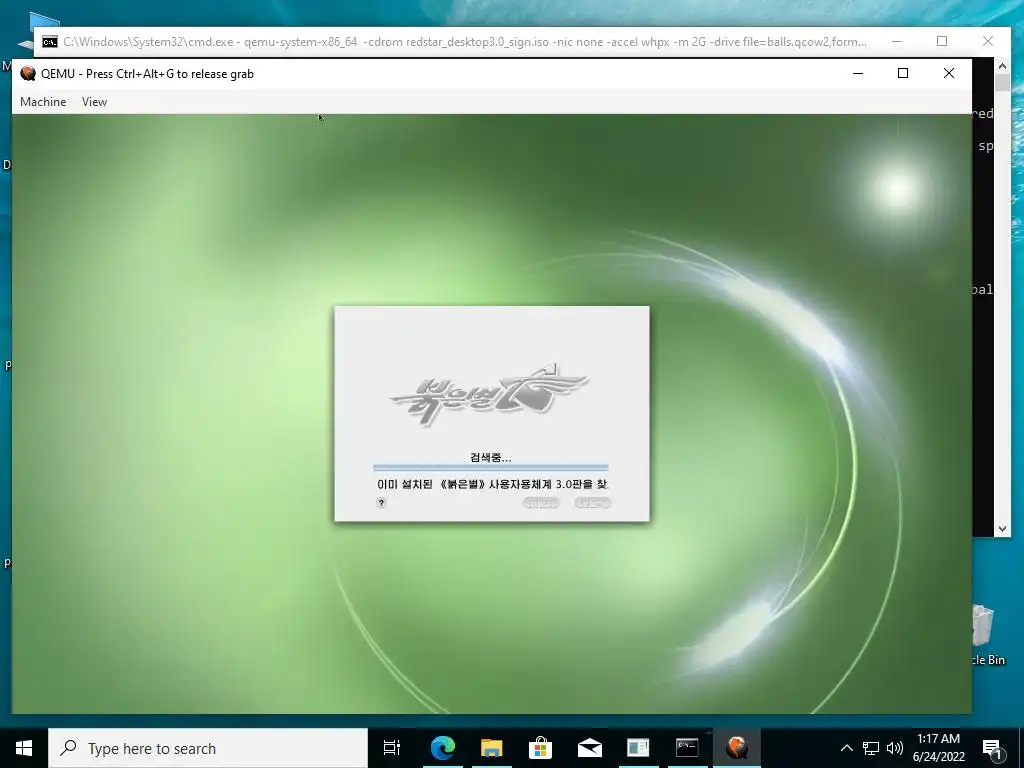The width and height of the screenshot is (1024, 768).
Task: Open the Windows Start menu
Action: [x=24, y=748]
